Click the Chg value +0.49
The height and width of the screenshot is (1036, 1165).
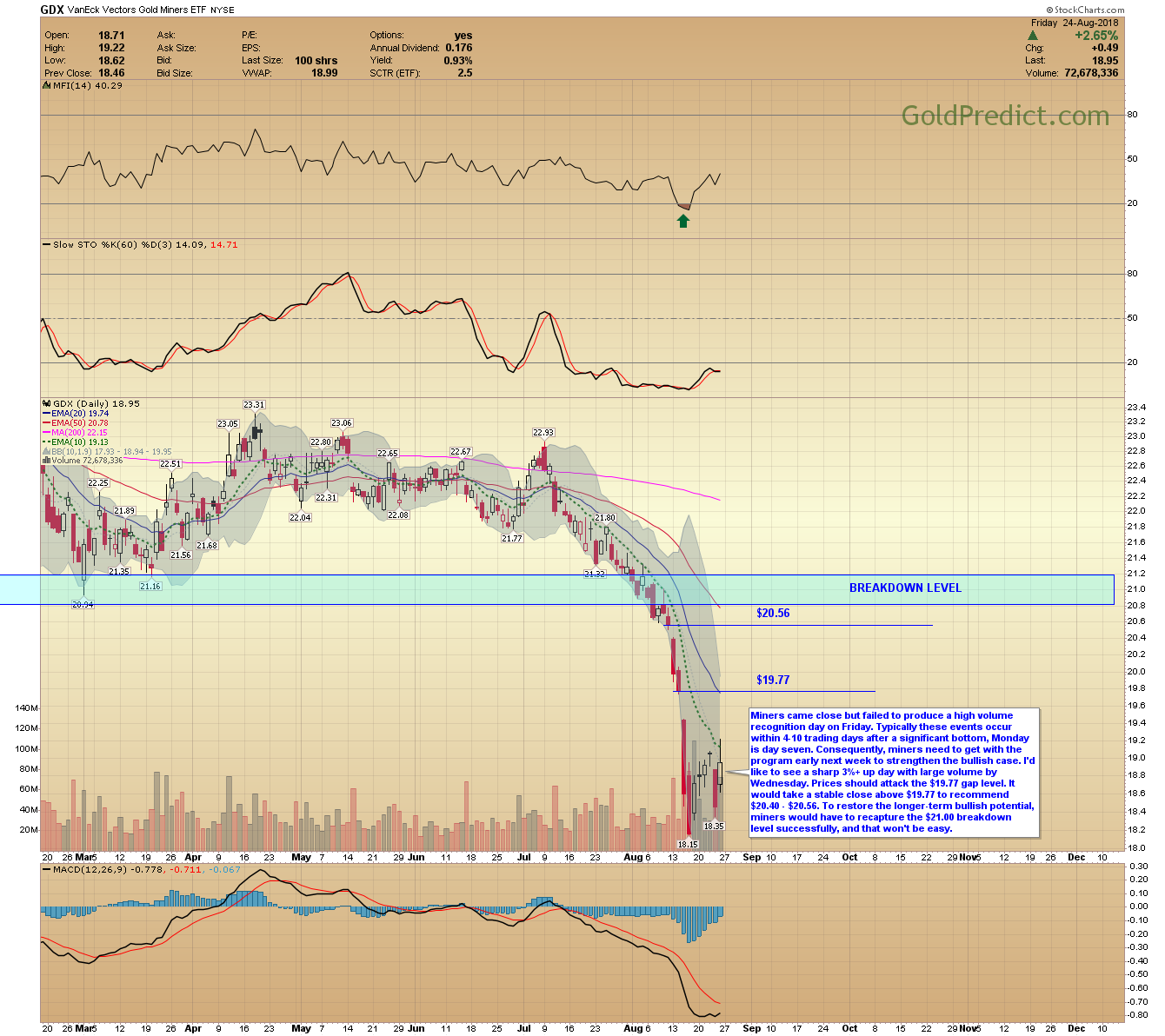(1104, 49)
